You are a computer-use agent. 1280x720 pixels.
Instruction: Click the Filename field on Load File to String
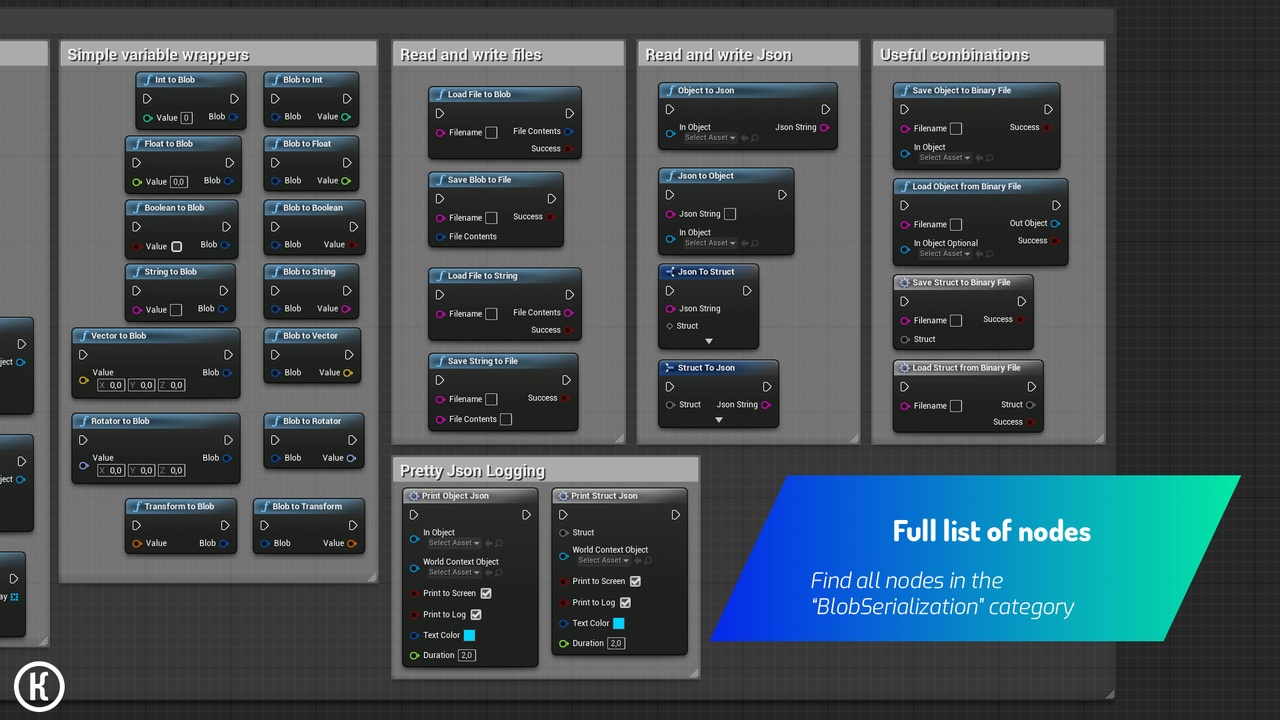[x=491, y=314]
